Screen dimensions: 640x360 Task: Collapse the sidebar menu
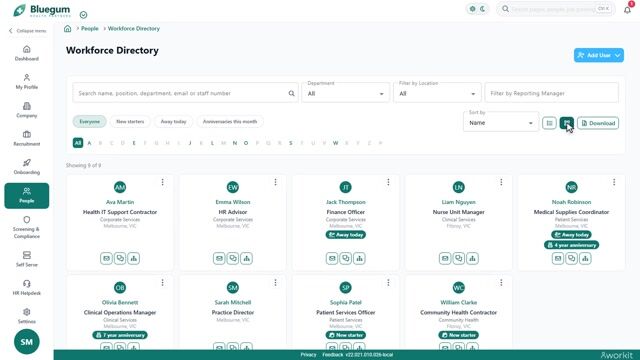[x=27, y=31]
